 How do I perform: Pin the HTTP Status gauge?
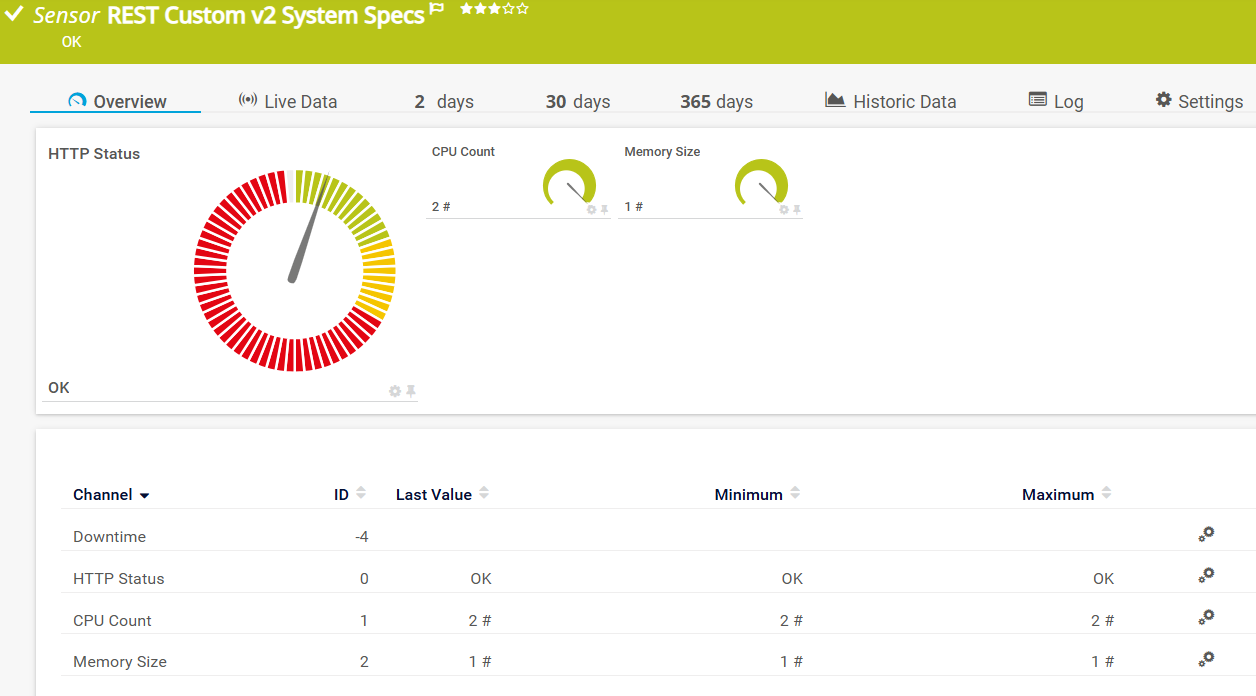[411, 391]
